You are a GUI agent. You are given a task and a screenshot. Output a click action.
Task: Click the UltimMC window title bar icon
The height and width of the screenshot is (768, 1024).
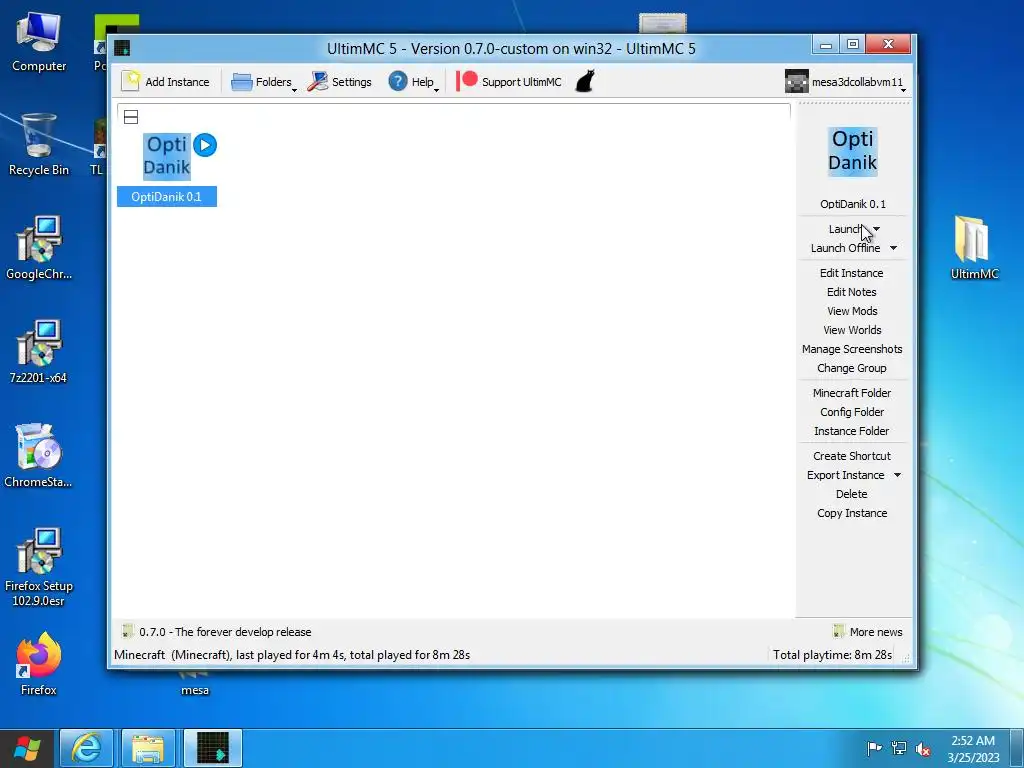122,48
